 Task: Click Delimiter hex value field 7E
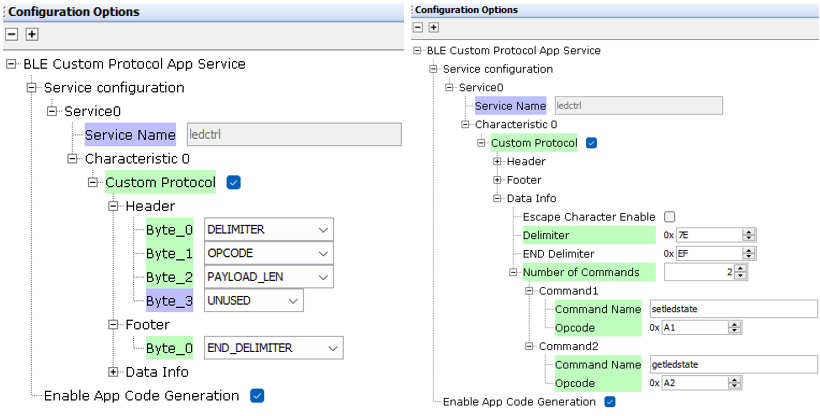[x=710, y=235]
